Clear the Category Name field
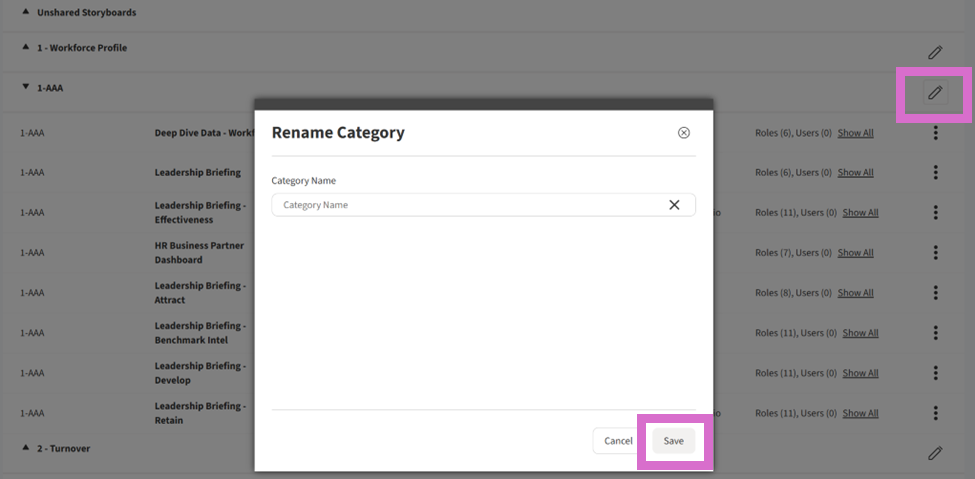Screen dimensions: 975x479 [674, 205]
